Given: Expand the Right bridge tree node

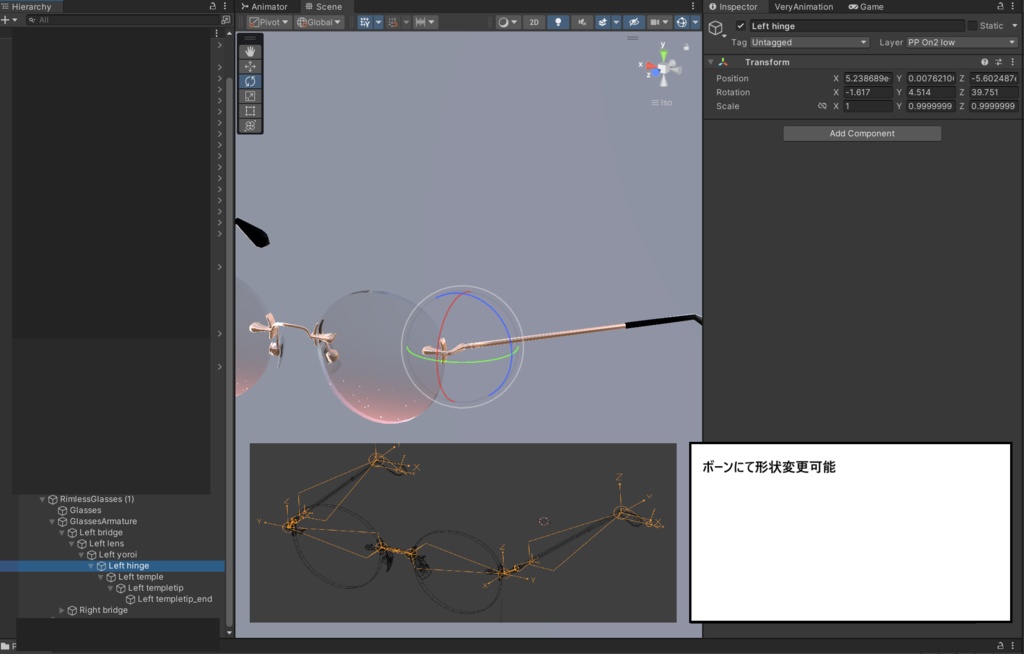Looking at the screenshot, I should click(x=62, y=610).
